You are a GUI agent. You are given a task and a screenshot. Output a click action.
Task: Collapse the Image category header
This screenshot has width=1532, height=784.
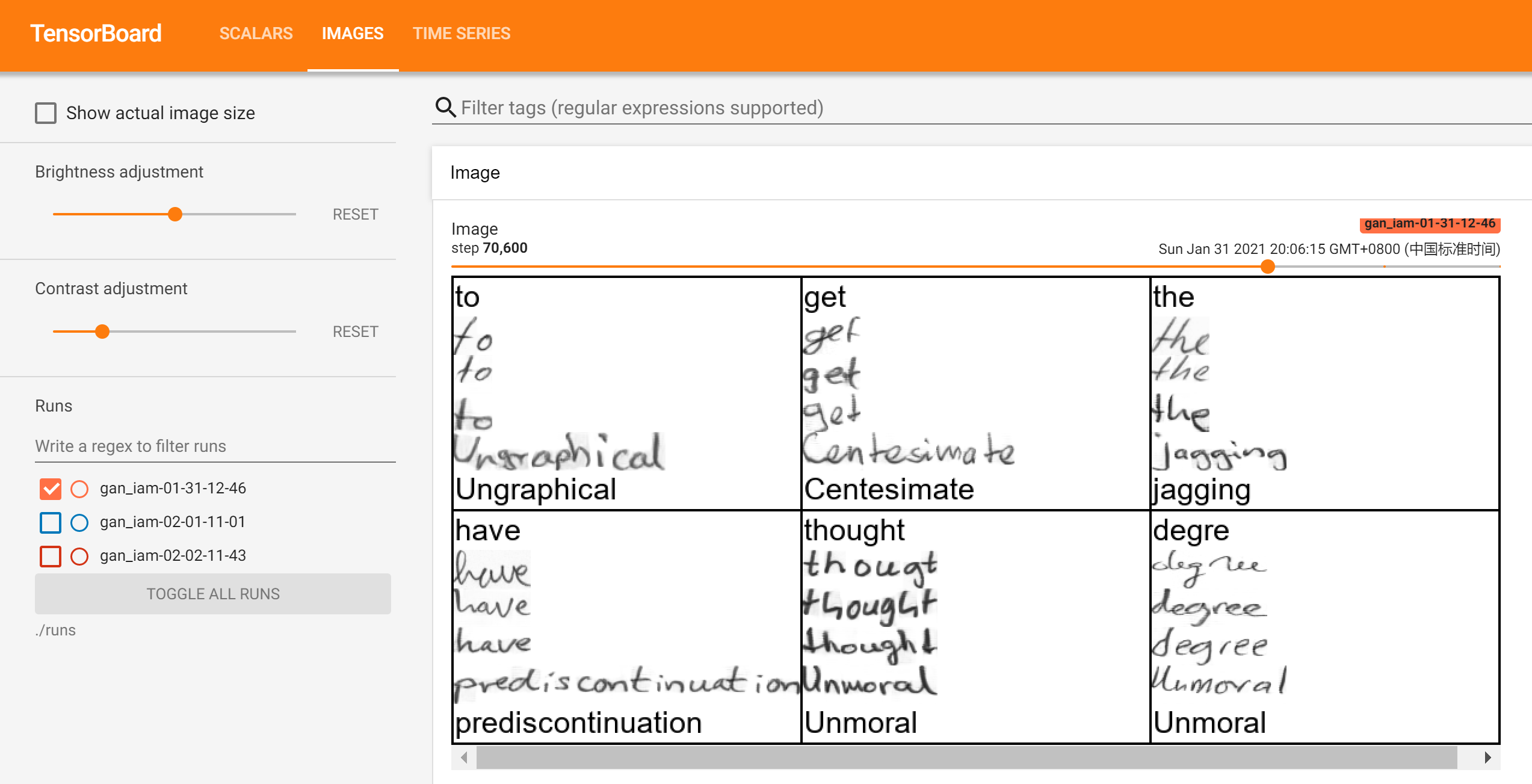coord(475,173)
